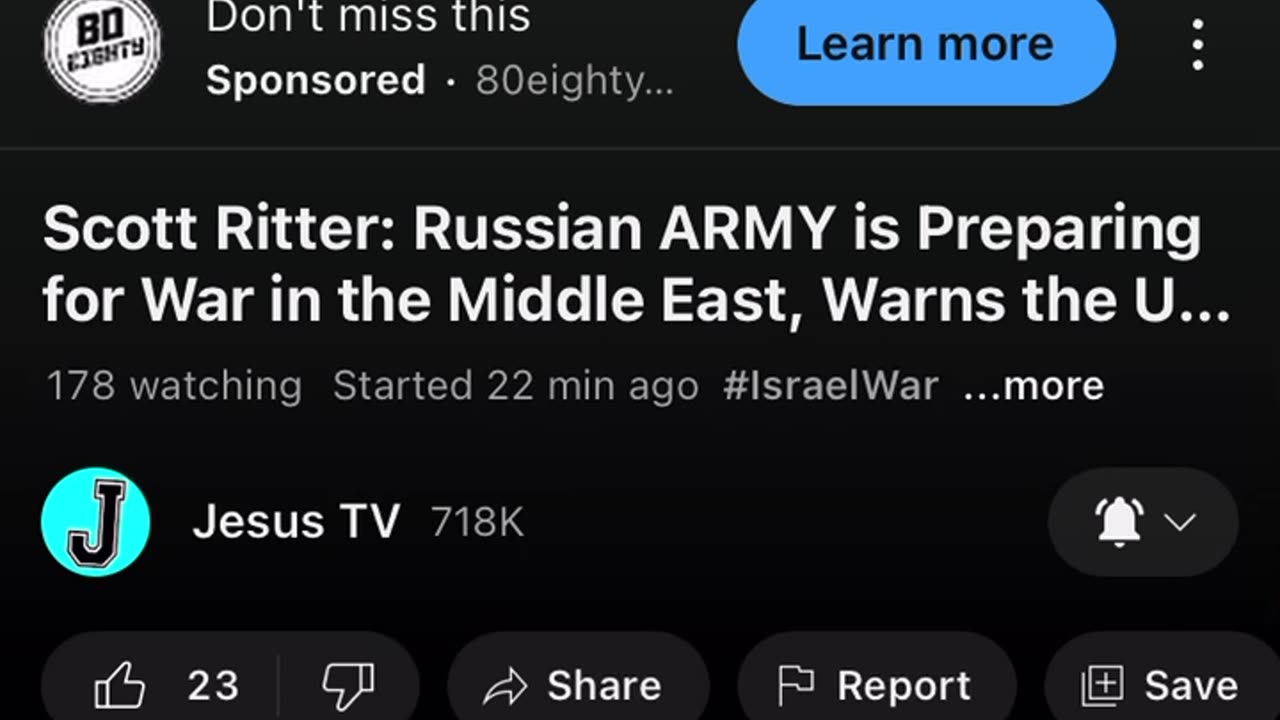Expand description with ...more
This screenshot has width=1280, height=720.
(x=1034, y=386)
